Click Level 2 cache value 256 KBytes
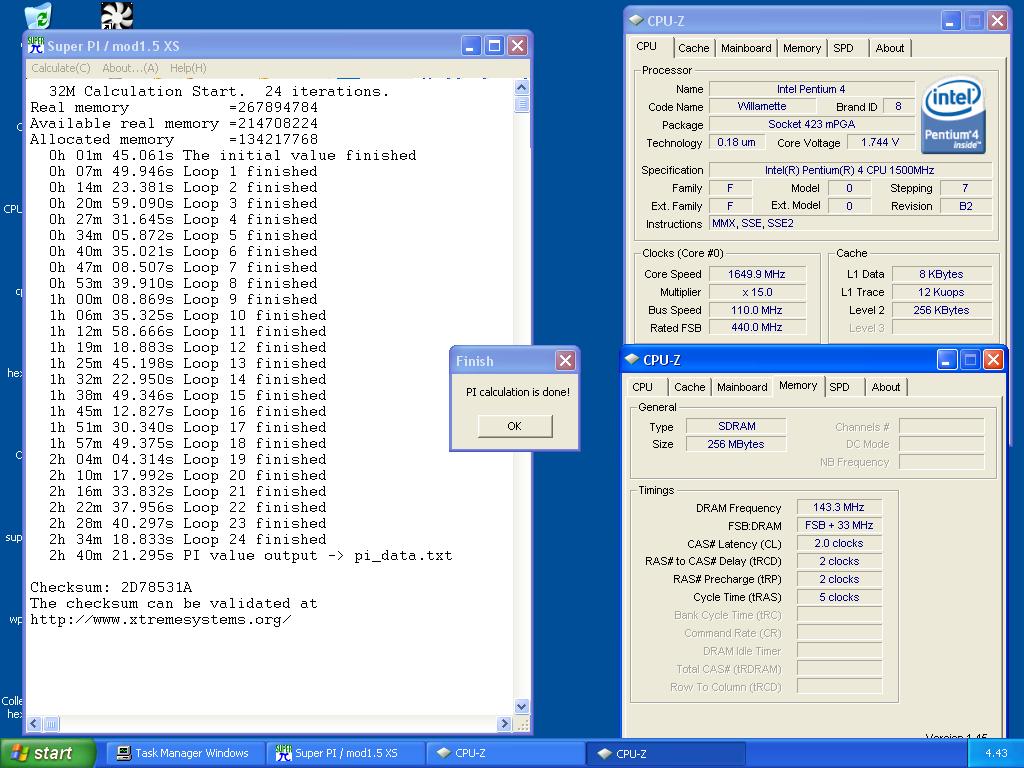 941,310
